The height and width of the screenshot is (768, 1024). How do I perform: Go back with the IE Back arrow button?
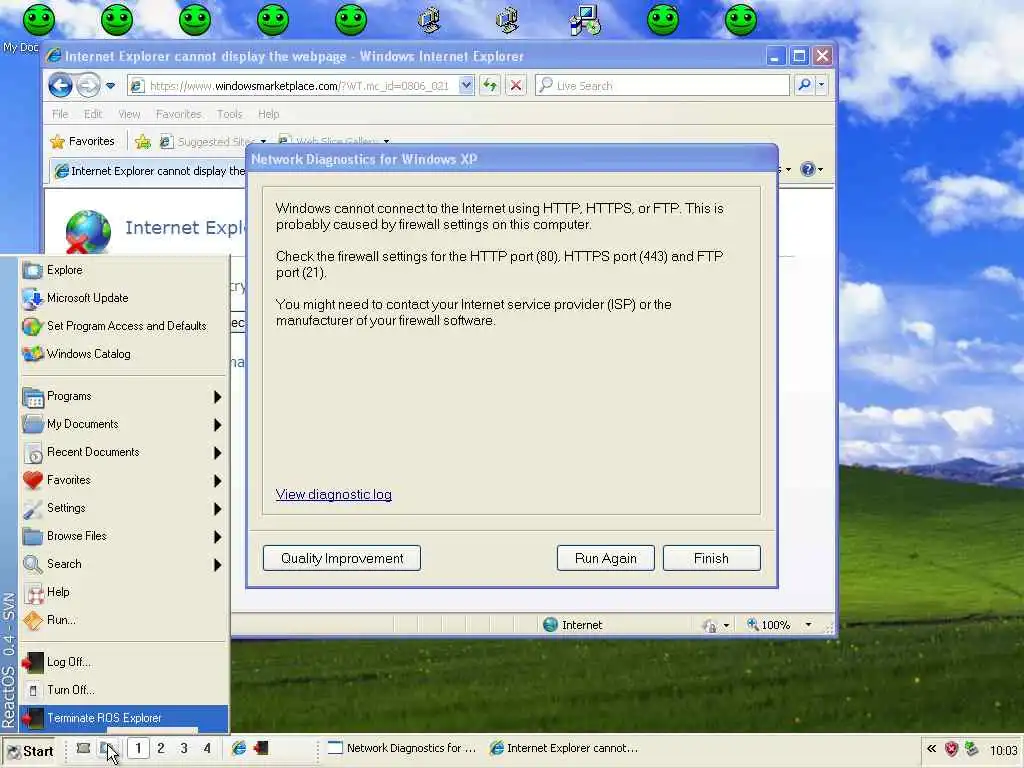[60, 86]
